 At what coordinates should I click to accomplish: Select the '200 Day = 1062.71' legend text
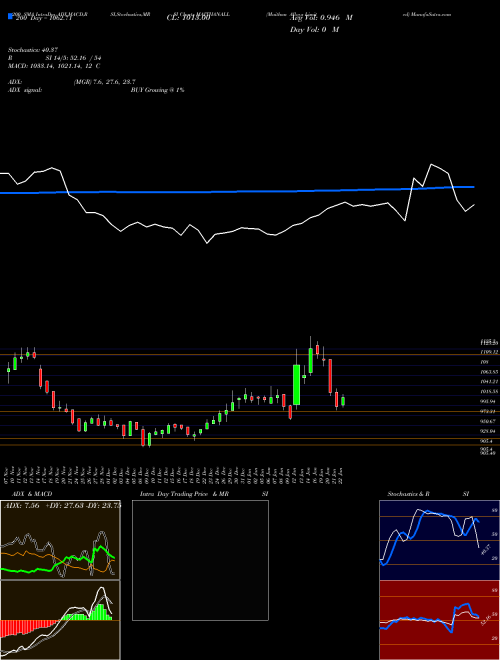click(43, 18)
